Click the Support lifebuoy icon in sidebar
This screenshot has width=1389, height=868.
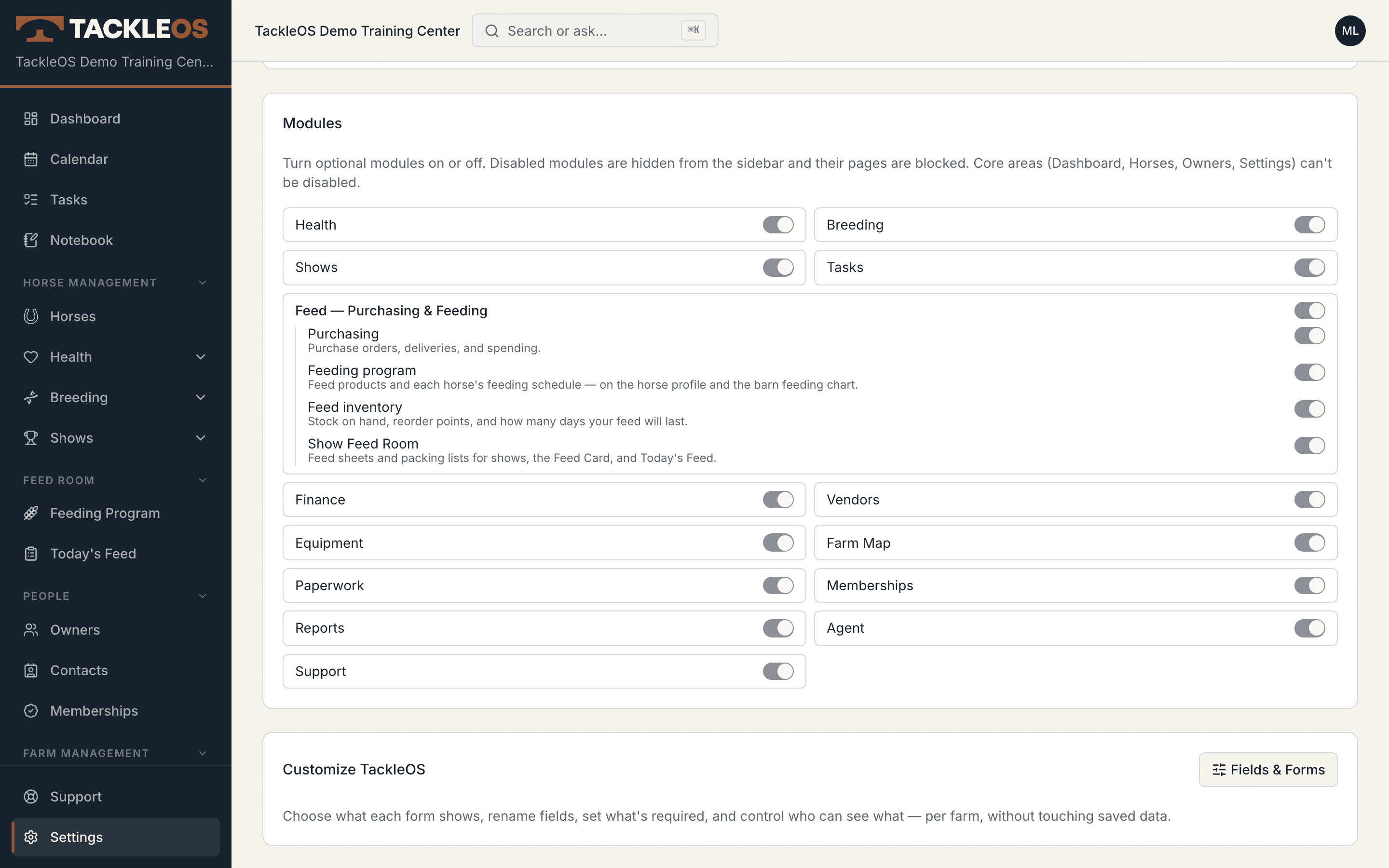tap(31, 797)
